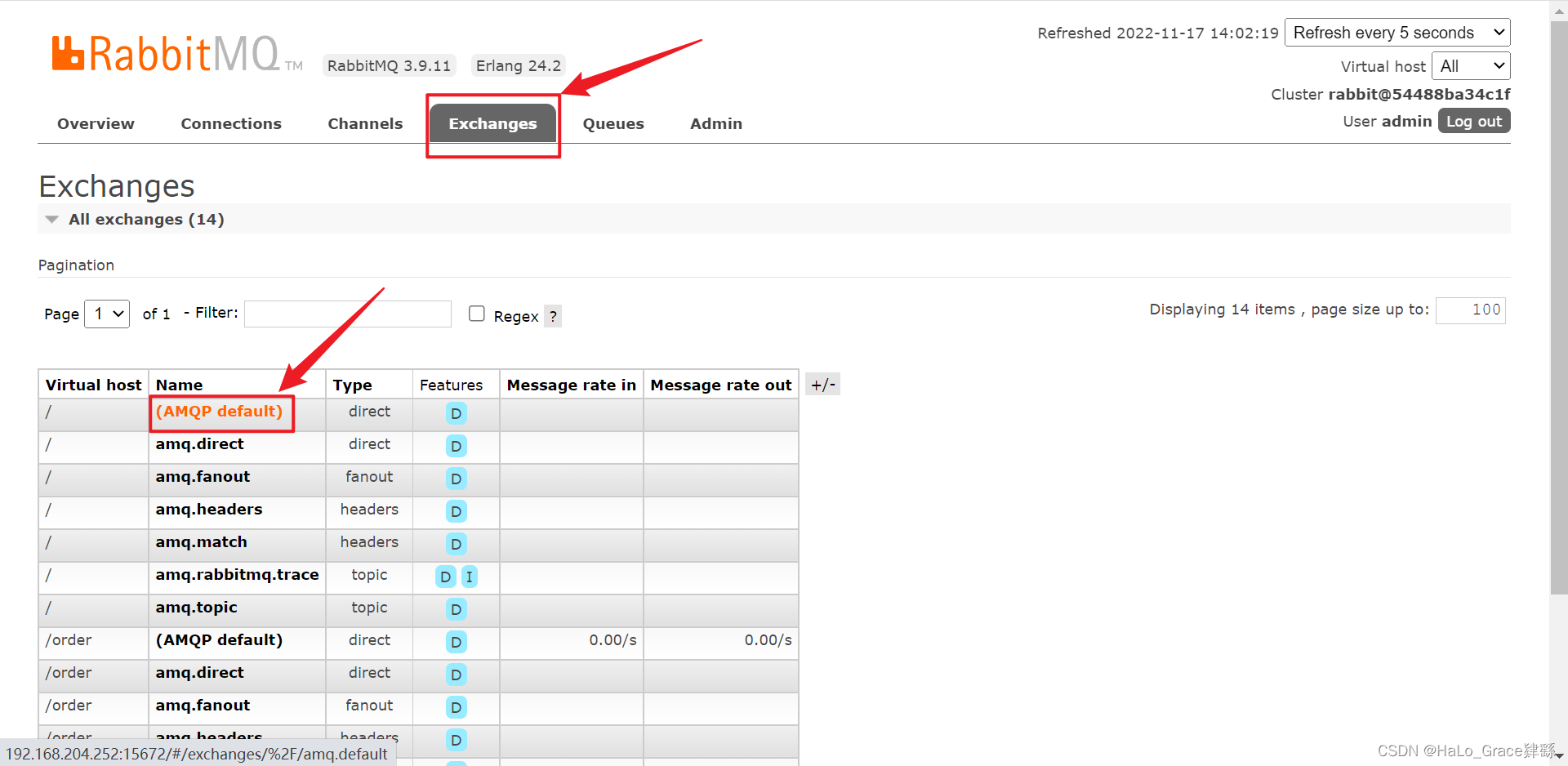Click the 0.00/s message rate out value
1568x766 pixels.
coord(768,640)
